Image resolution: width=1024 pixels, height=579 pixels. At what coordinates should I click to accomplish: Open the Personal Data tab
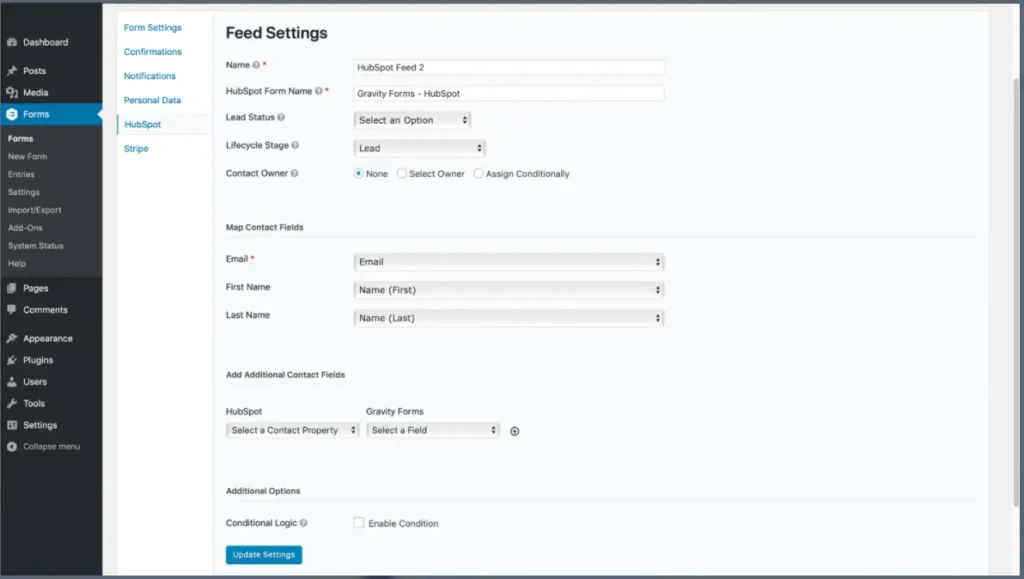[152, 100]
